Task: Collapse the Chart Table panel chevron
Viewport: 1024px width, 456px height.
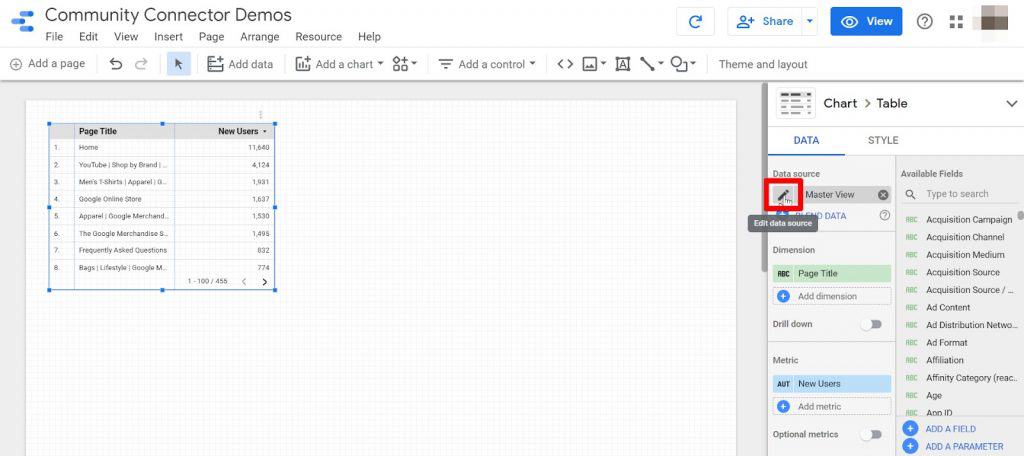Action: (x=1011, y=103)
